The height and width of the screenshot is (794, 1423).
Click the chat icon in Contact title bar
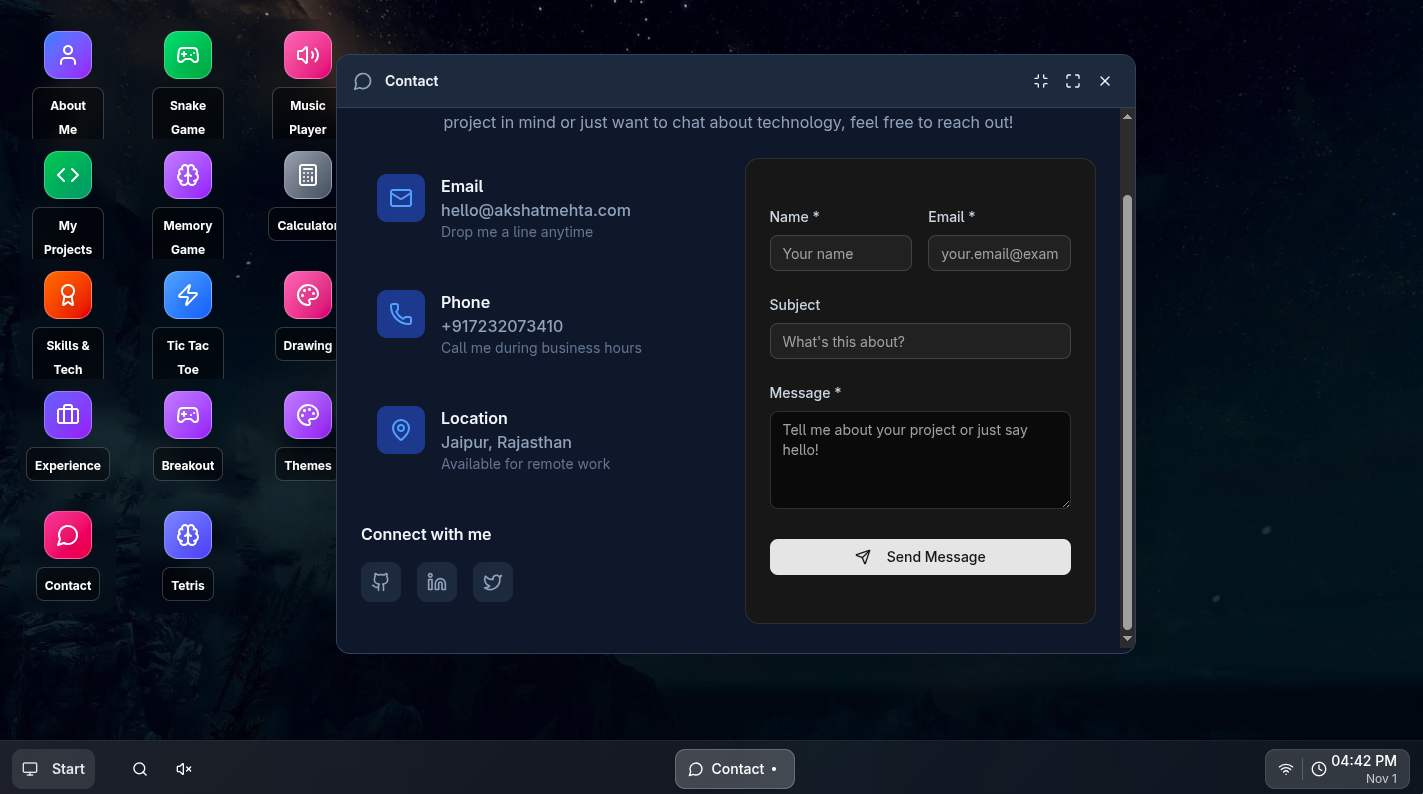363,81
